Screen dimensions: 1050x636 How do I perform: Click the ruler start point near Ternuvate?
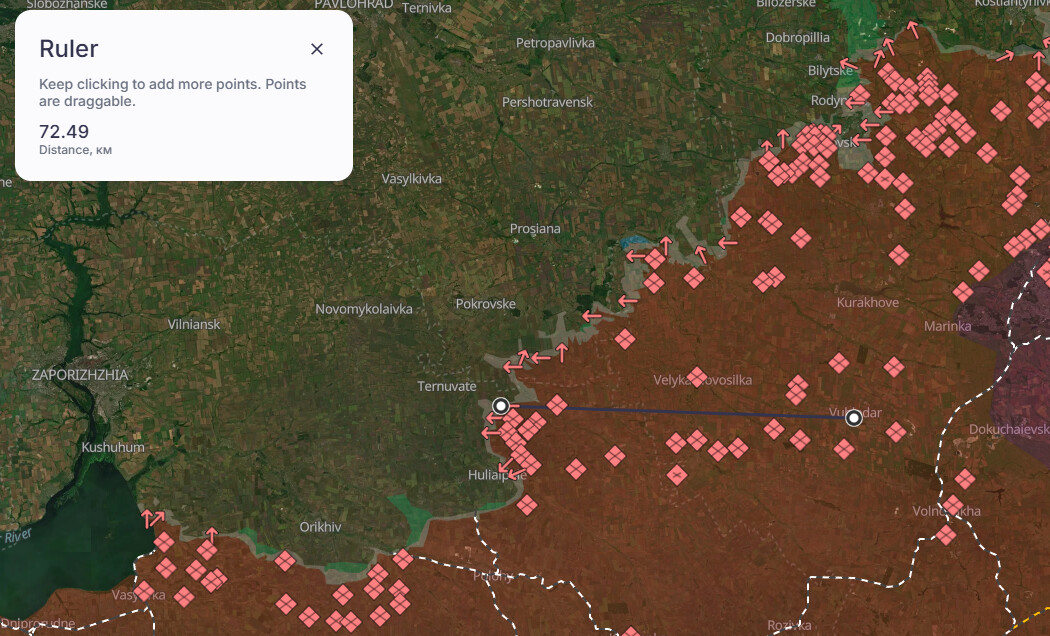(501, 405)
